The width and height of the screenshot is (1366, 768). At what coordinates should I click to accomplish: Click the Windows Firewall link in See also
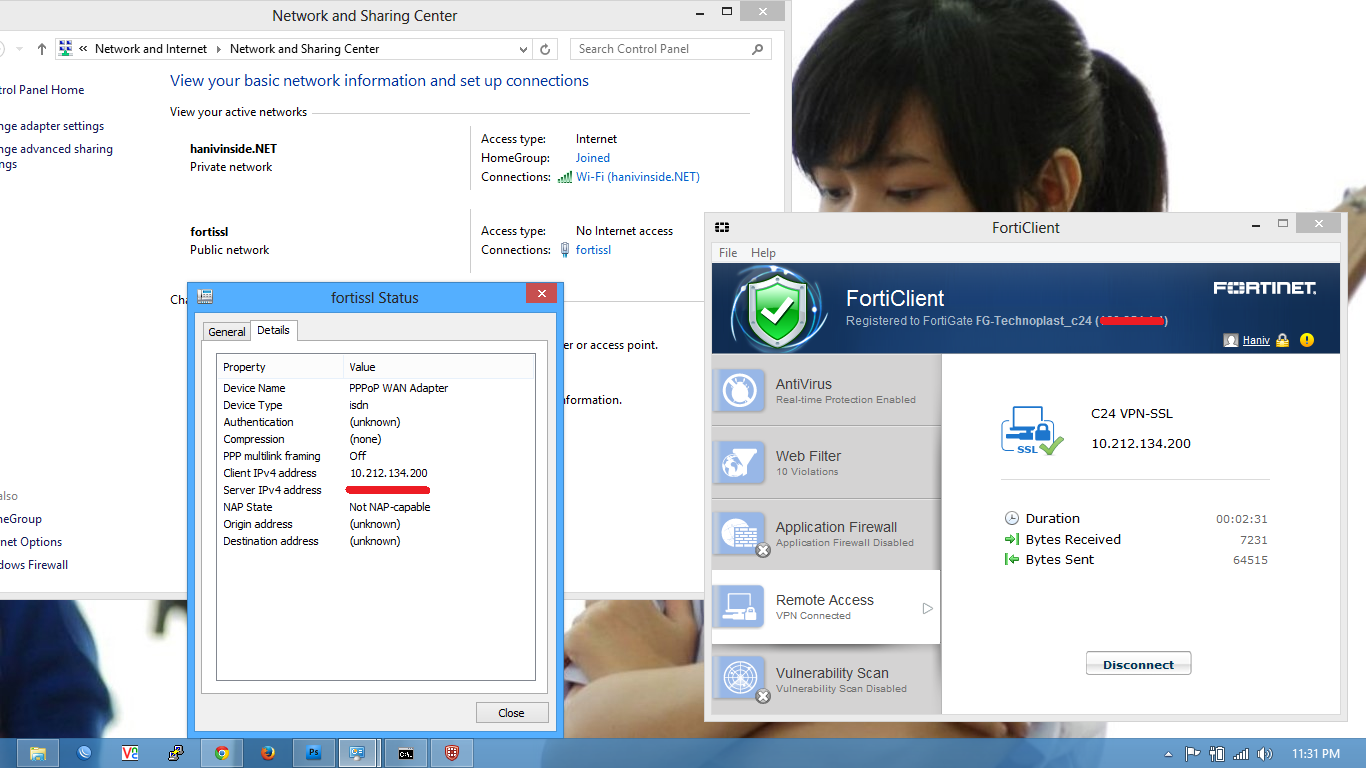(34, 565)
